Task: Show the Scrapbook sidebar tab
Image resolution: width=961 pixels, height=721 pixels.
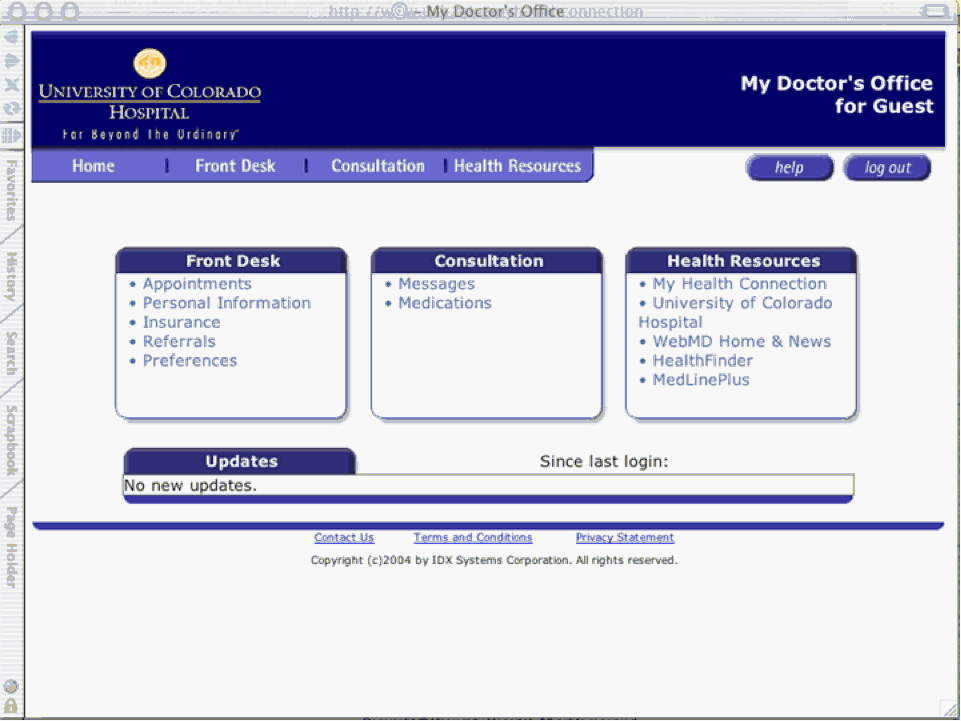Action: (12, 440)
